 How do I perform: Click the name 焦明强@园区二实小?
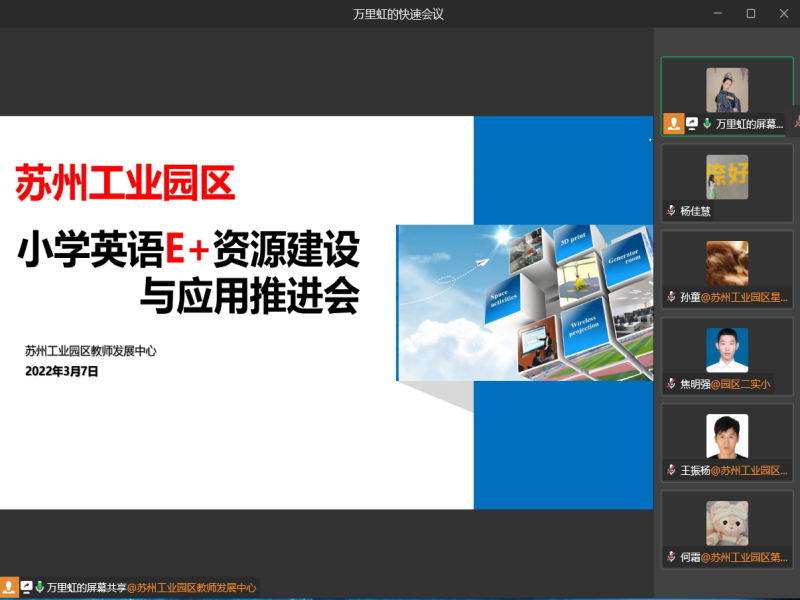(x=725, y=384)
